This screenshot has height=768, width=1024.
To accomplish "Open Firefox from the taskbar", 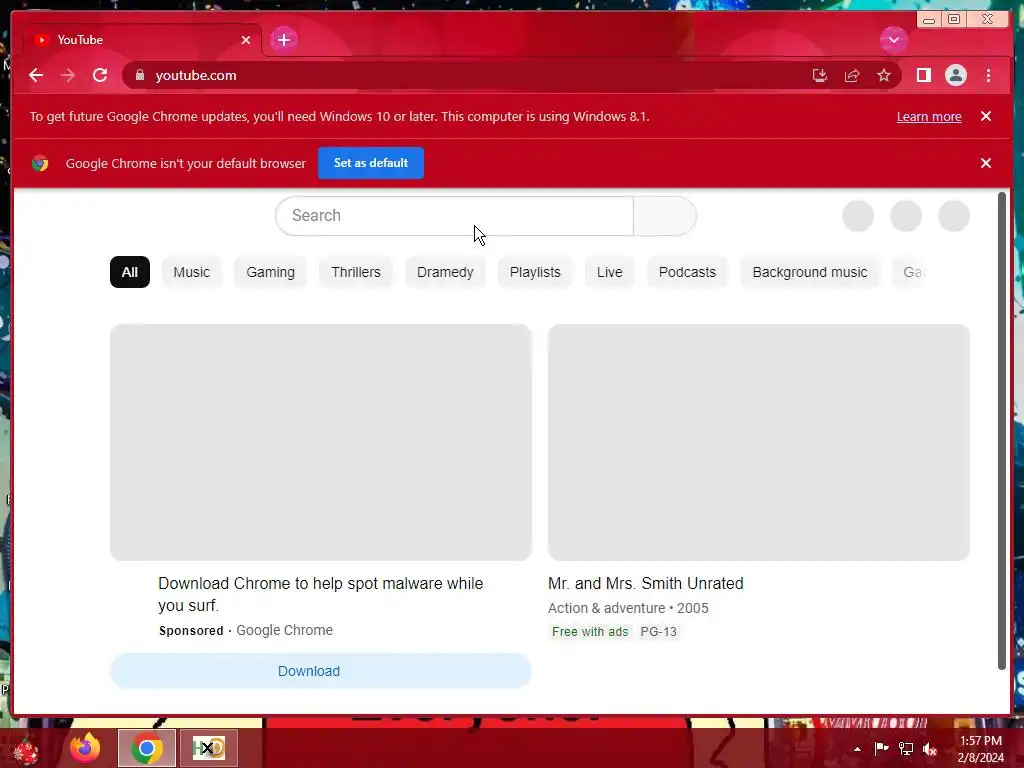I will pos(85,748).
